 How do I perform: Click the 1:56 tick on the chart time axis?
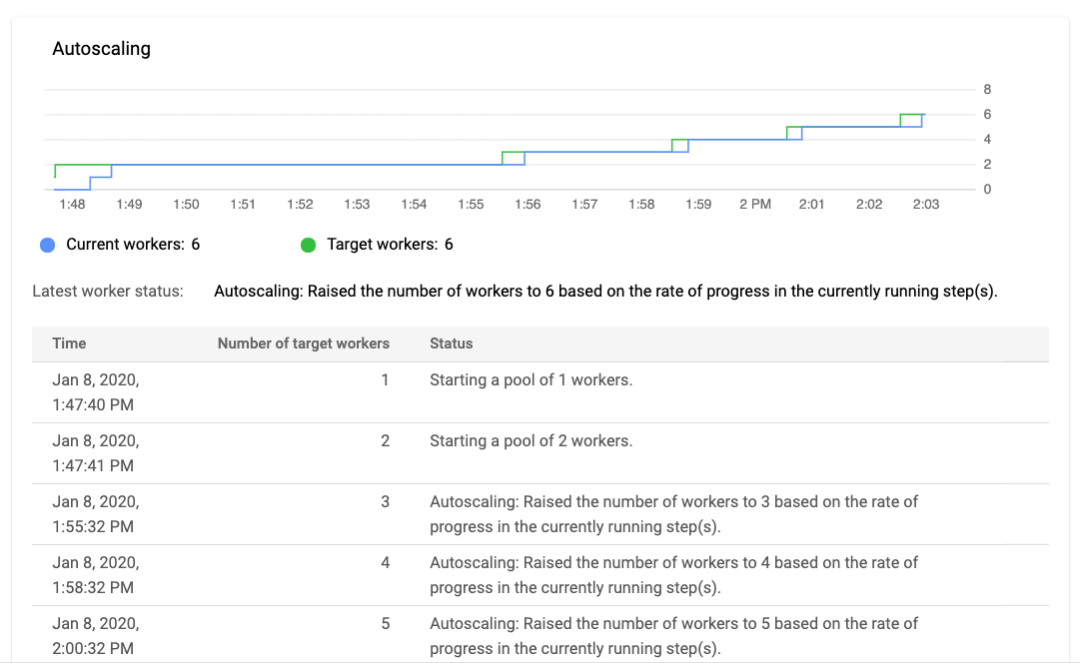pos(528,204)
